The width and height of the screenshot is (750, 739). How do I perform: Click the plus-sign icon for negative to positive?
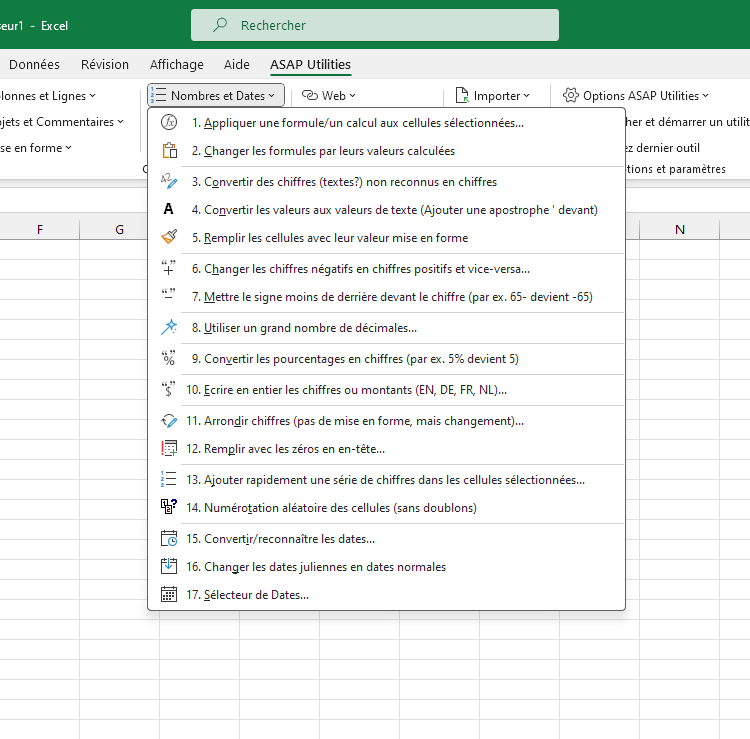168,268
